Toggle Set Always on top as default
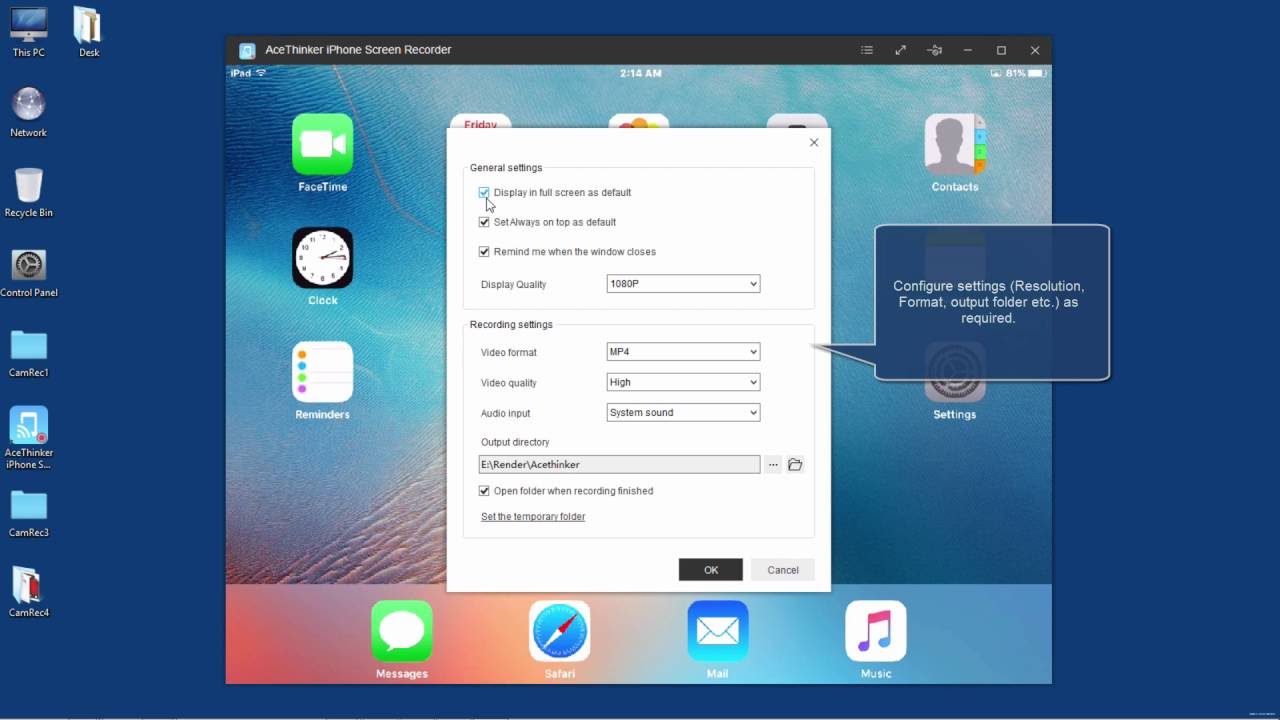Screen dimensions: 1280x720 pyautogui.click(x=484, y=222)
